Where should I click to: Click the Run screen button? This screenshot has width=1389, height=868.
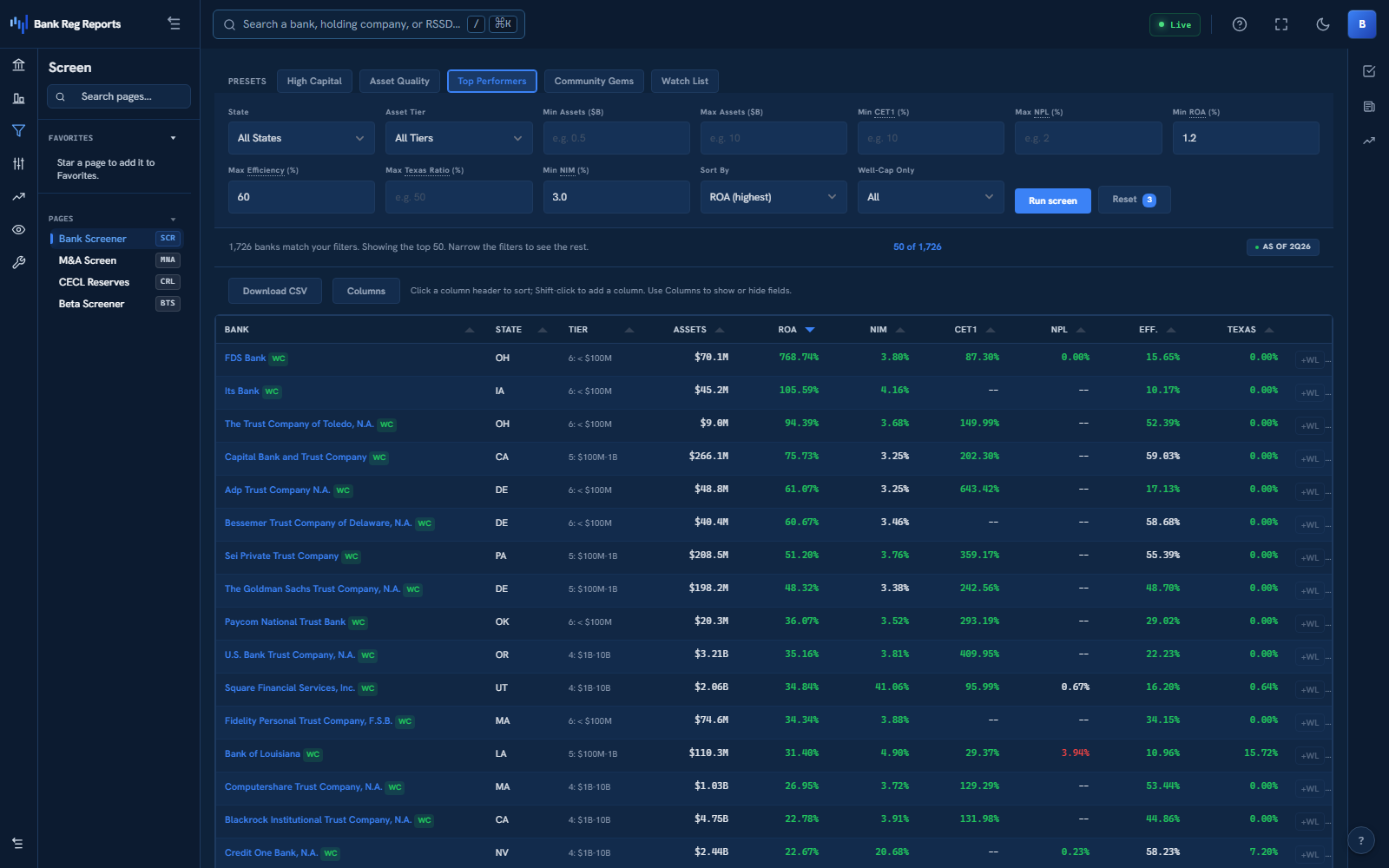(x=1052, y=201)
